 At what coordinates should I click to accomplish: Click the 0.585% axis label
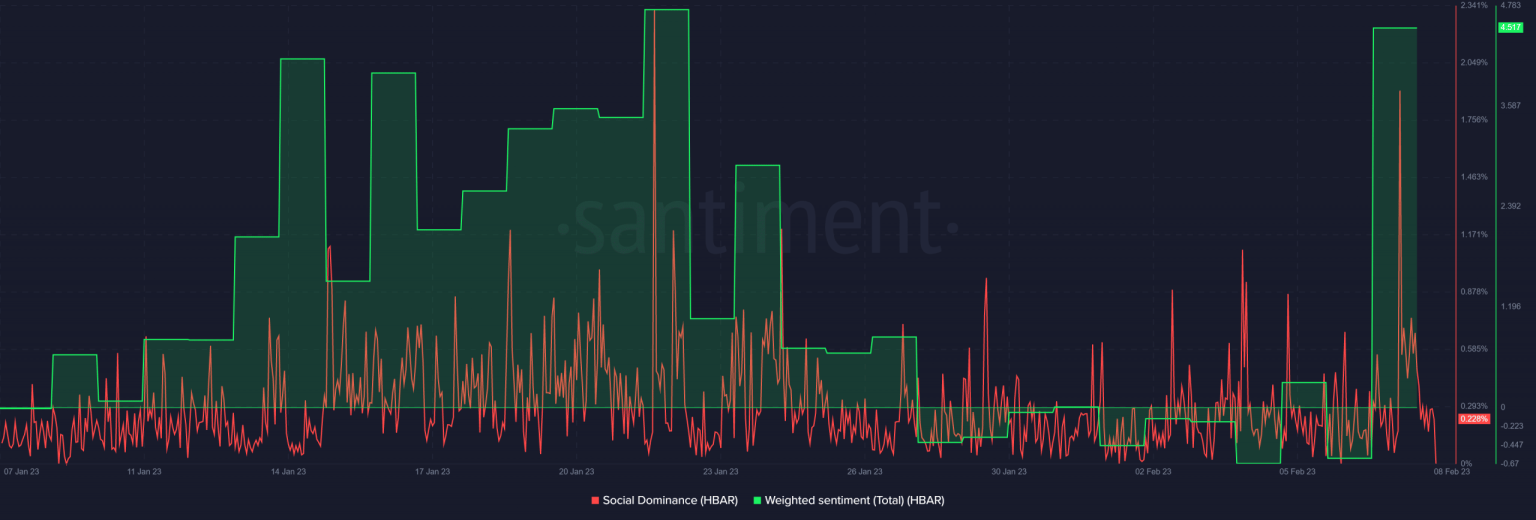point(1474,349)
